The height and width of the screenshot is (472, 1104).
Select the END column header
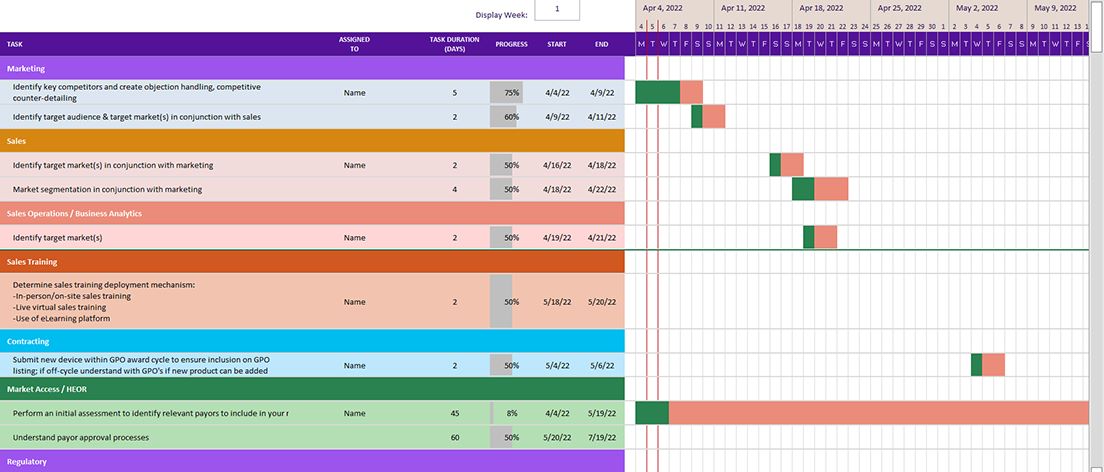pyautogui.click(x=601, y=44)
